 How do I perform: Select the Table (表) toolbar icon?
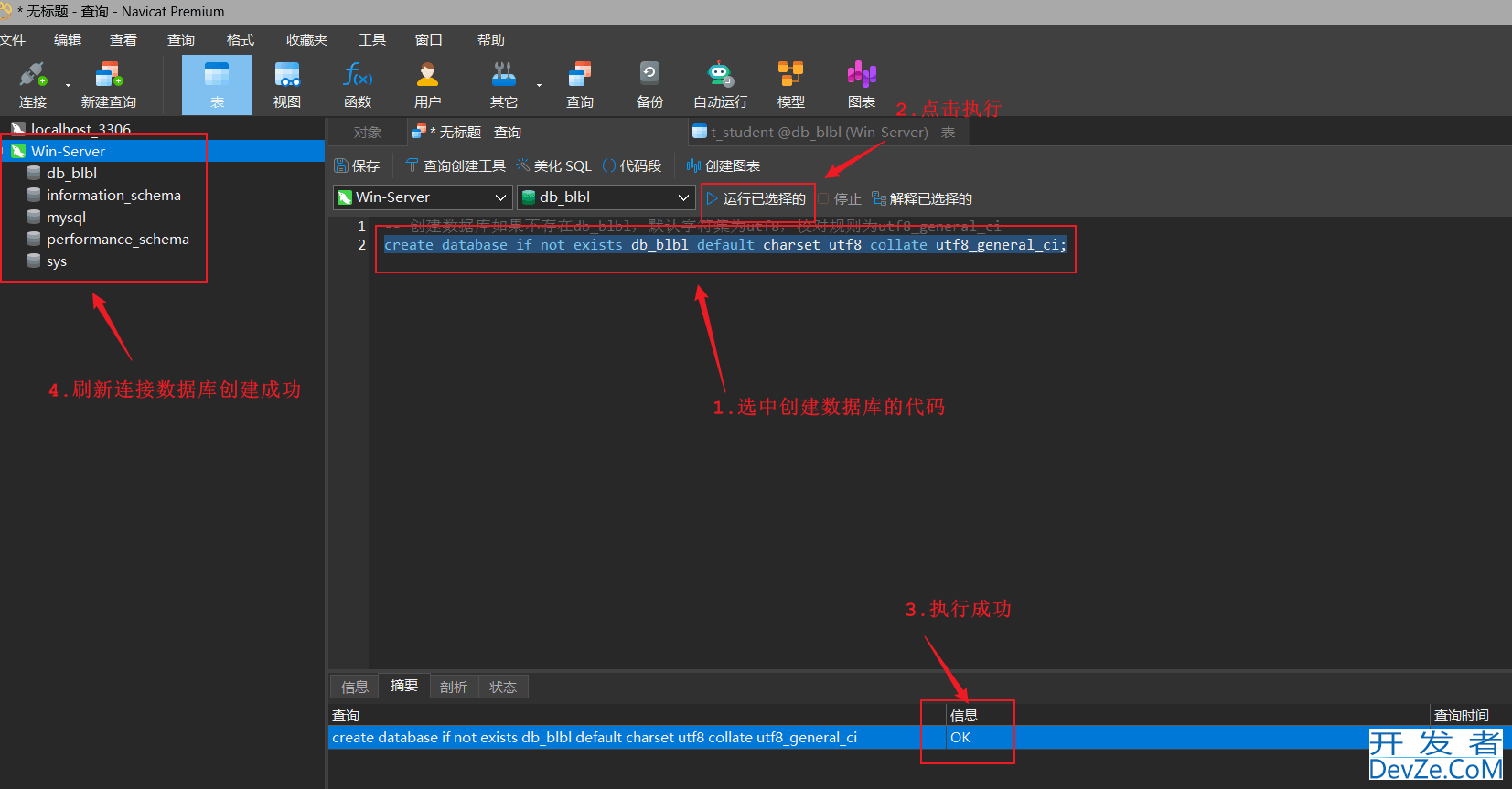(217, 75)
